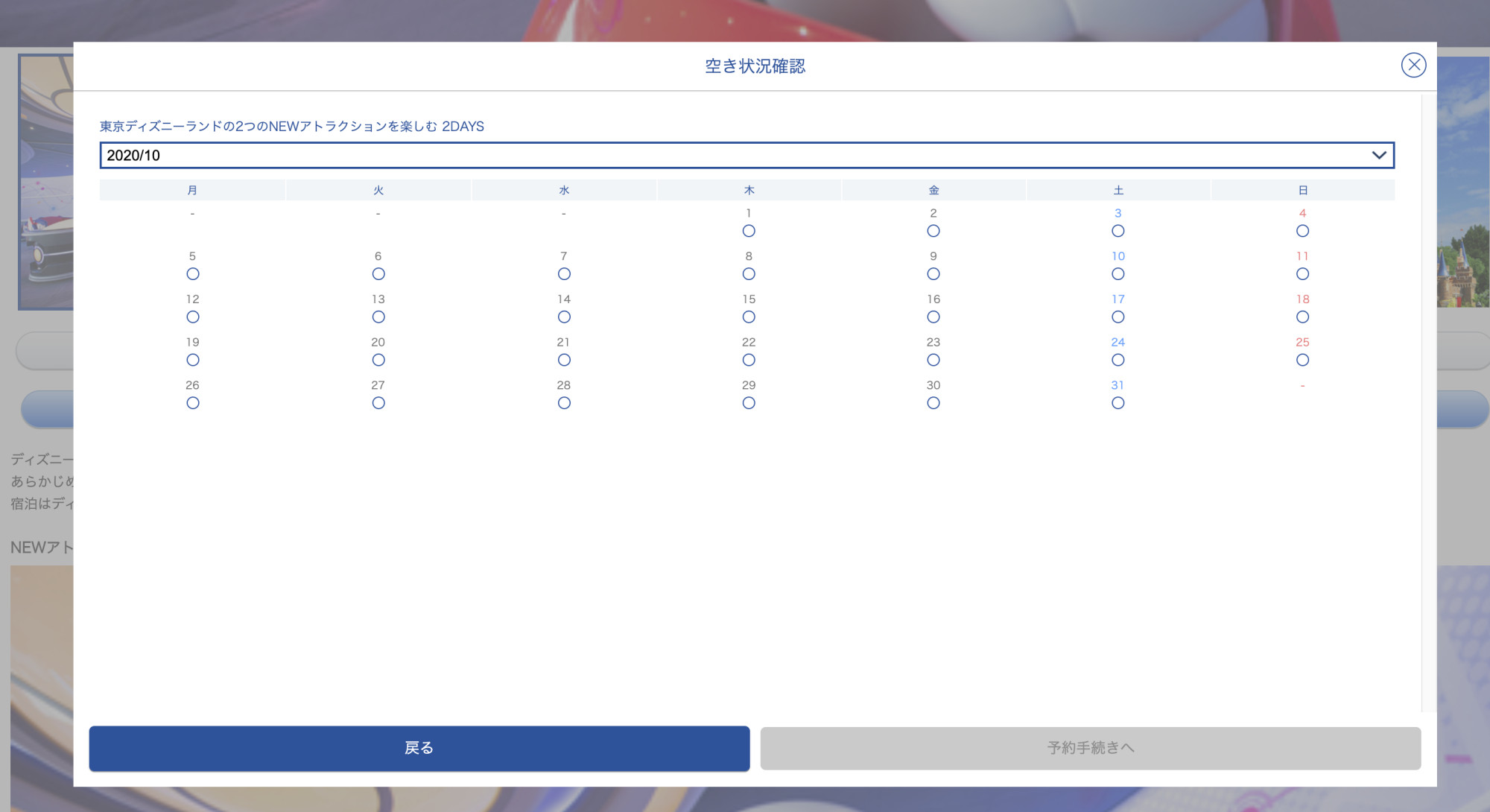Choose the circle under Saturday 10
This screenshot has height=812, width=1490.
point(1118,274)
